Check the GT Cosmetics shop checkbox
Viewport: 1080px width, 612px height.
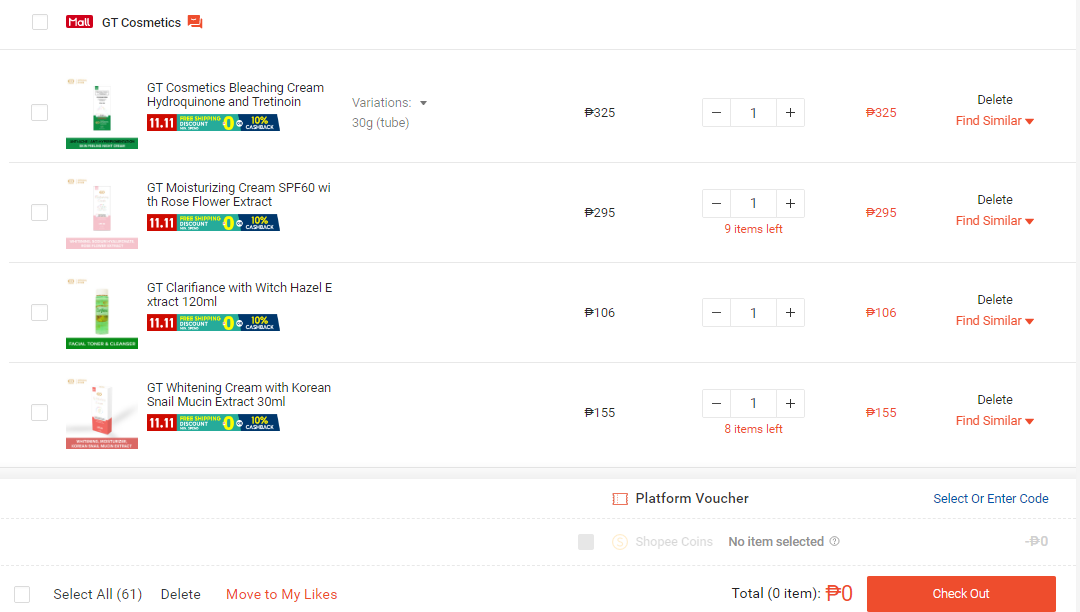40,22
